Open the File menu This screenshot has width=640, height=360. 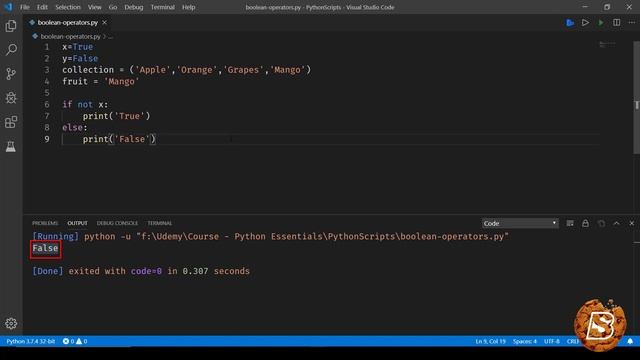[24, 7]
